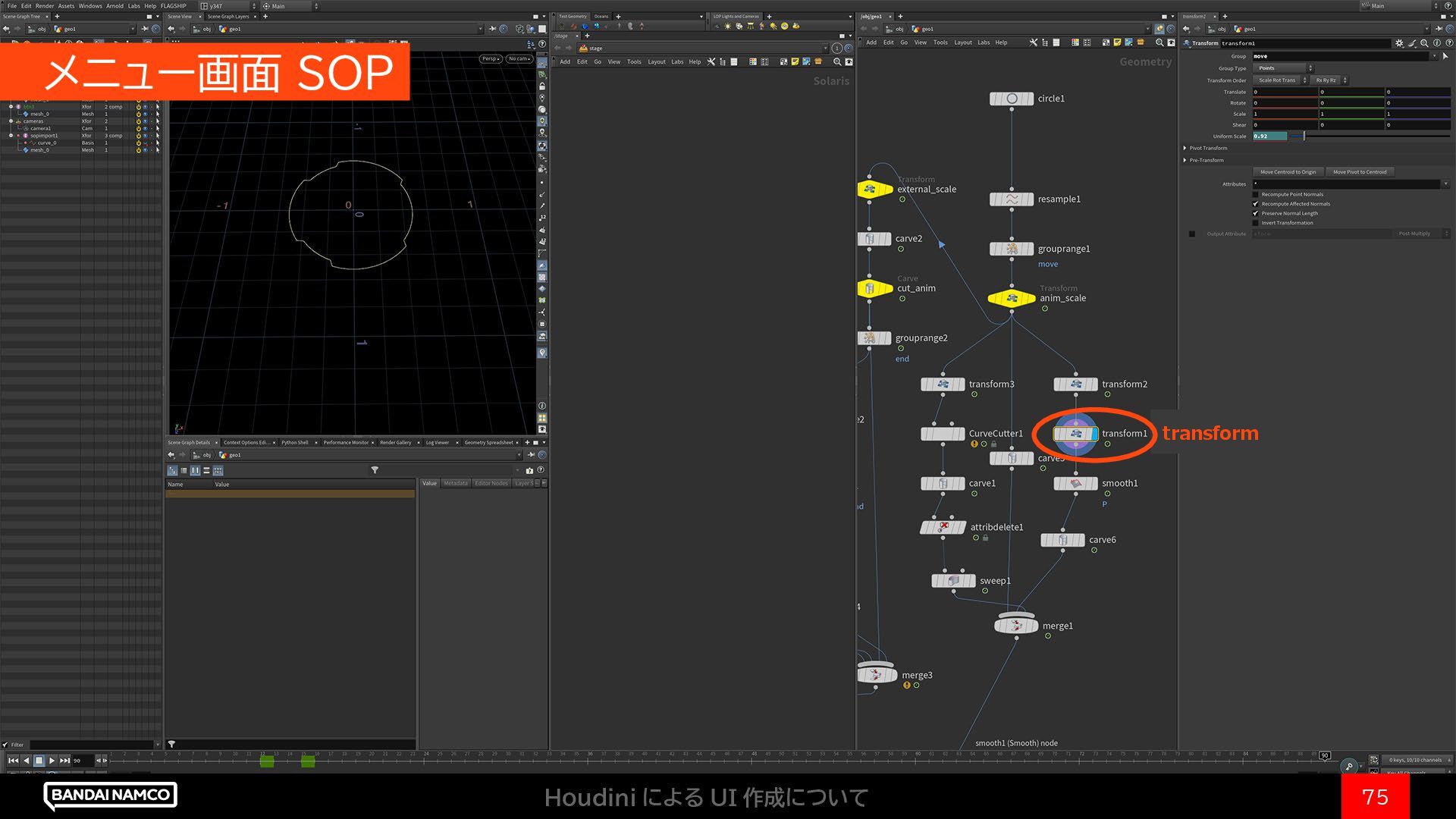Uncheck Preserve Normal Length

[1256, 213]
